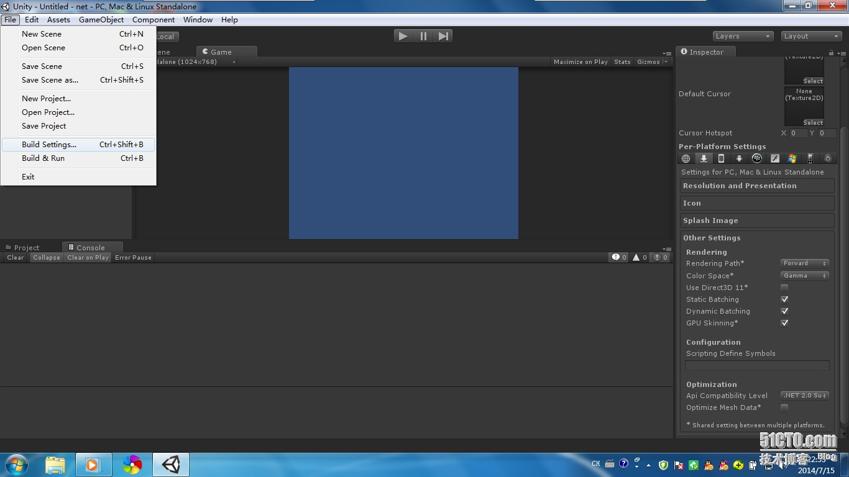
Task: Select Windows Store Apps platform icon
Action: (x=792, y=159)
